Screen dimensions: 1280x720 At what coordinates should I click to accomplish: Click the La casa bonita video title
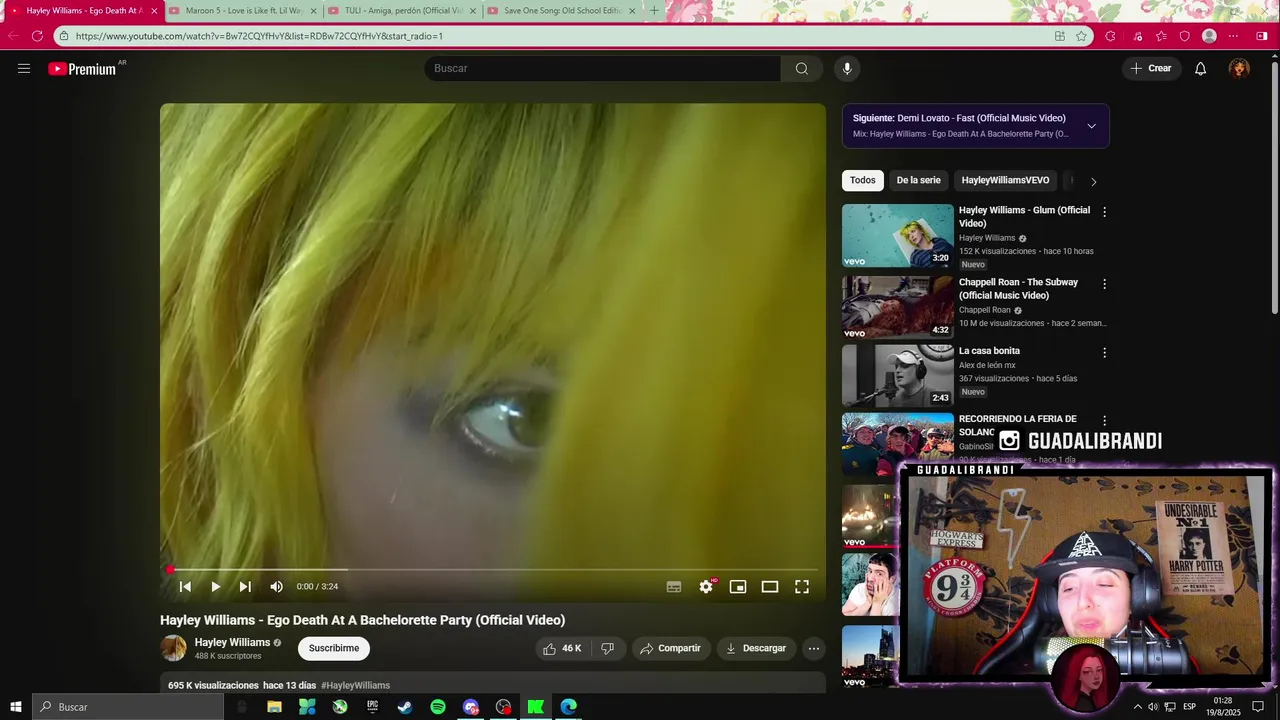989,351
